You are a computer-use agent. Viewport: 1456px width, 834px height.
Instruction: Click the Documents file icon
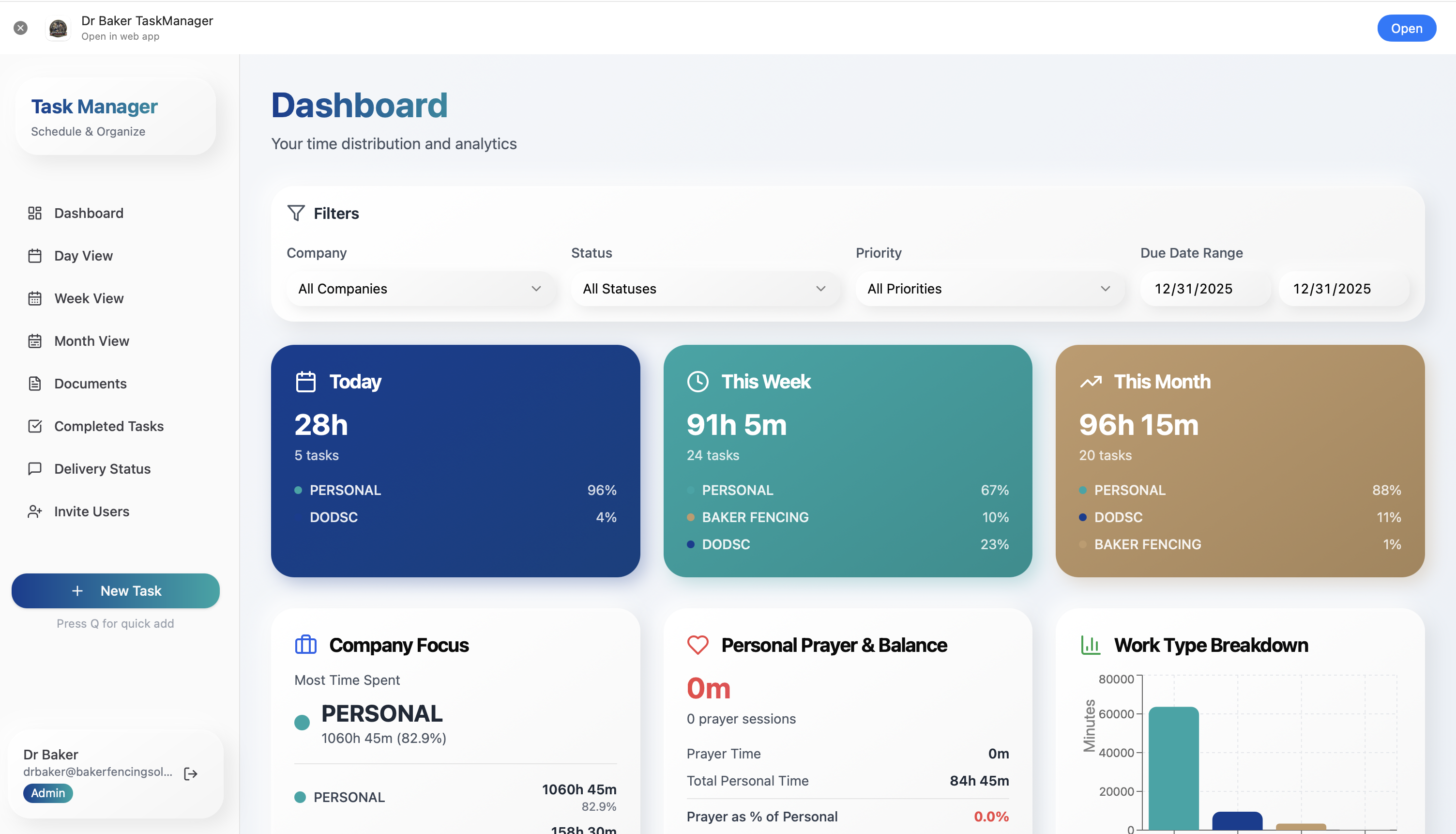coord(35,384)
